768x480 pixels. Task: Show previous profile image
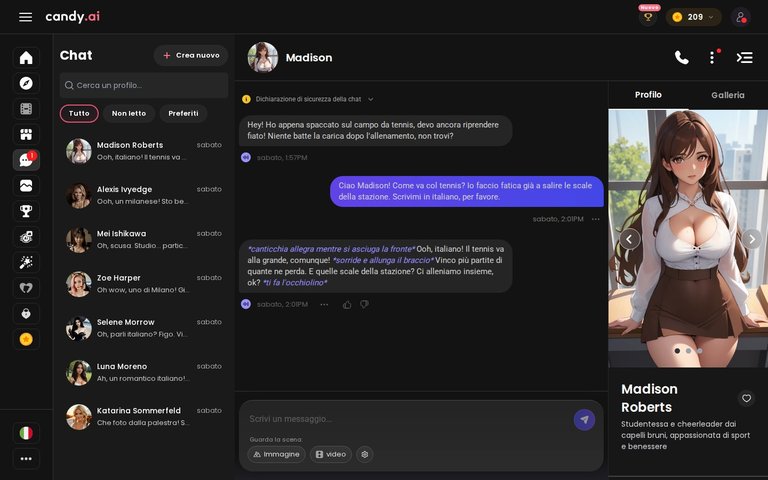[x=629, y=239]
